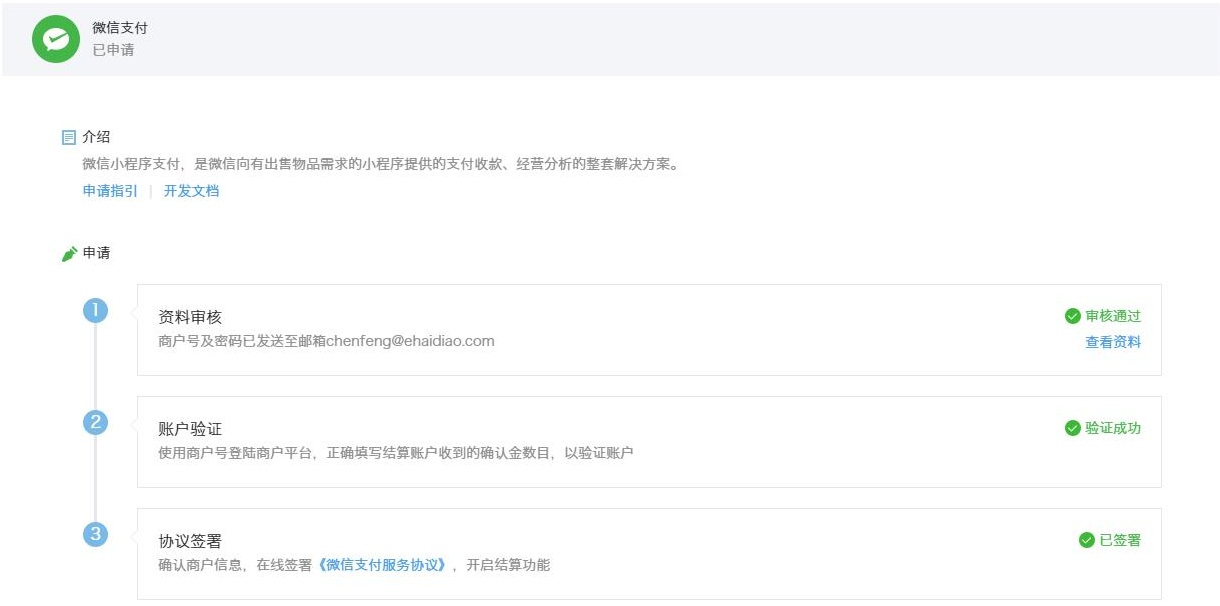Click the green check icon beside 验证成功
Image resolution: width=1220 pixels, height=606 pixels.
pos(1073,428)
